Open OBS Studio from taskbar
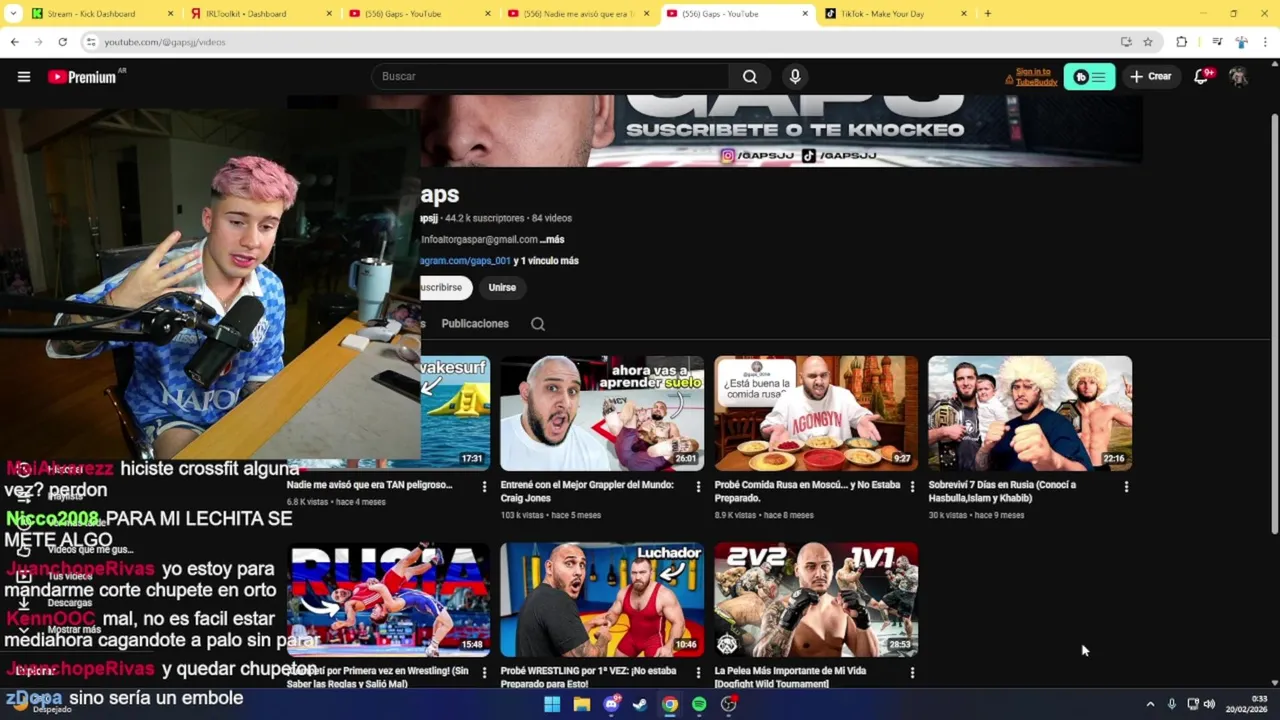Image resolution: width=1280 pixels, height=720 pixels. click(729, 704)
